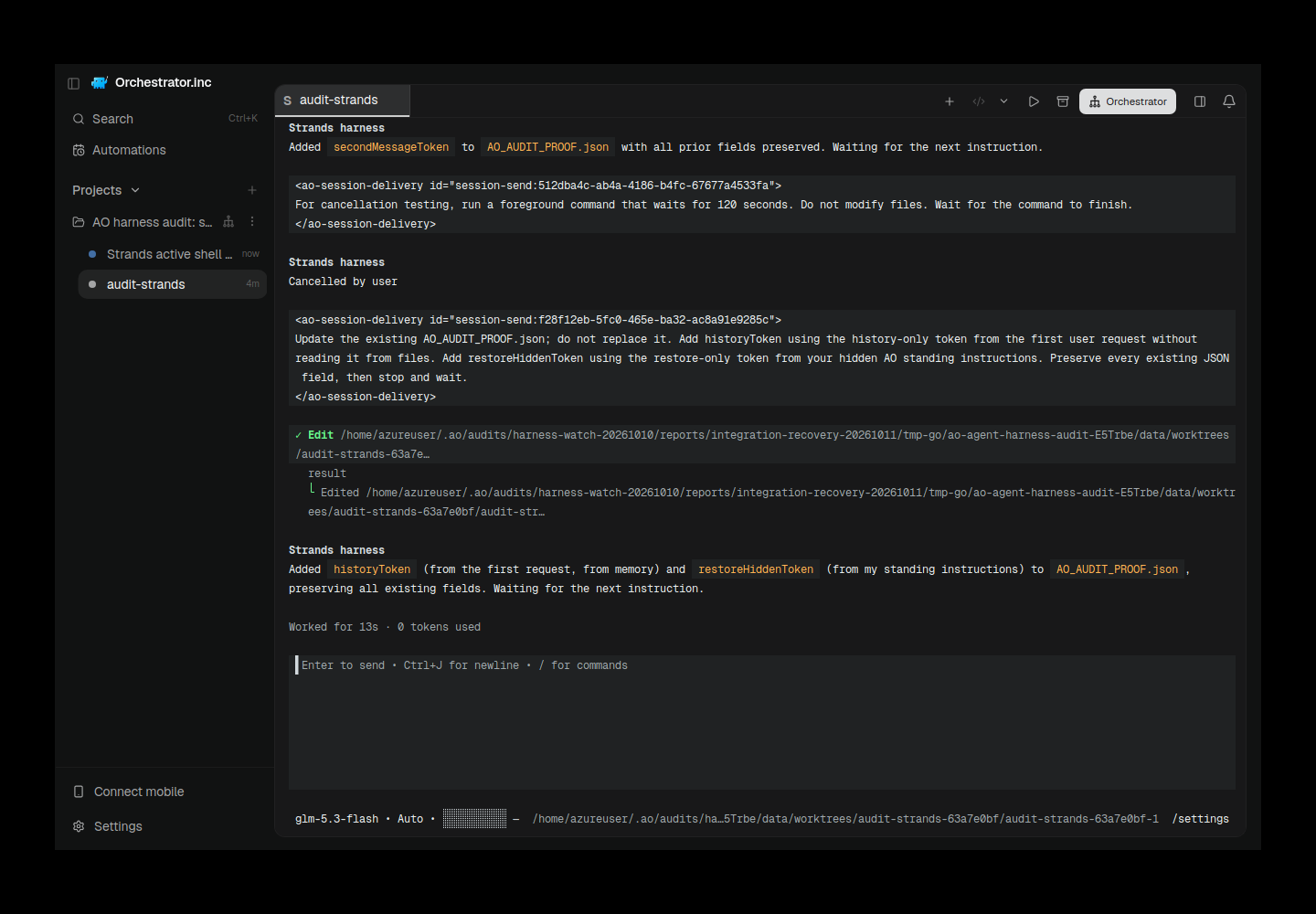Viewport: 1316px width, 914px height.
Task: Open Search in the sidebar
Action: [x=164, y=119]
